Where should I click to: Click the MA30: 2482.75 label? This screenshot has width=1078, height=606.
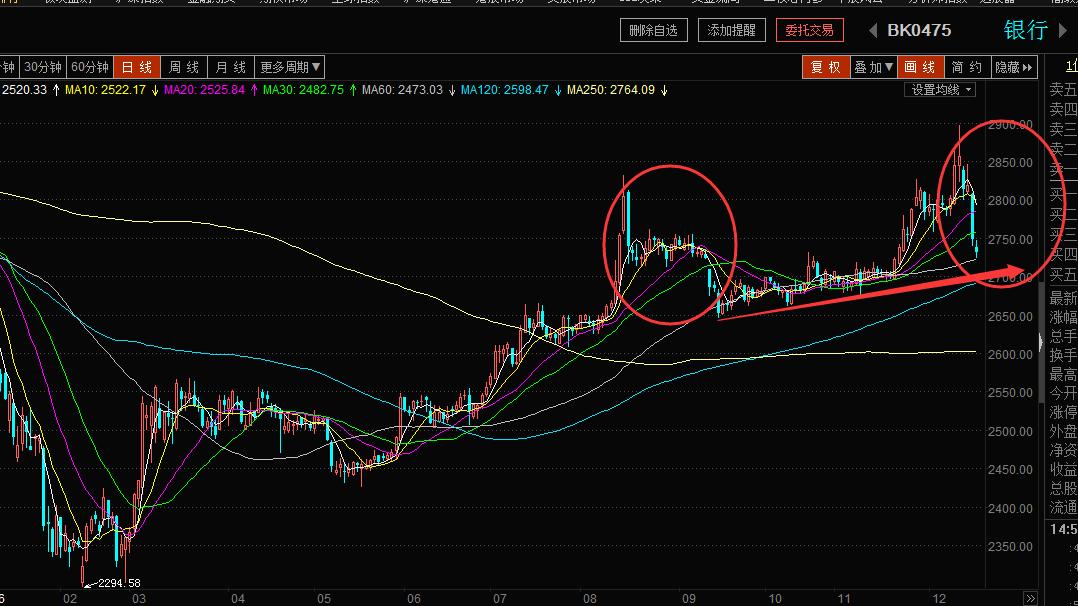coord(303,90)
